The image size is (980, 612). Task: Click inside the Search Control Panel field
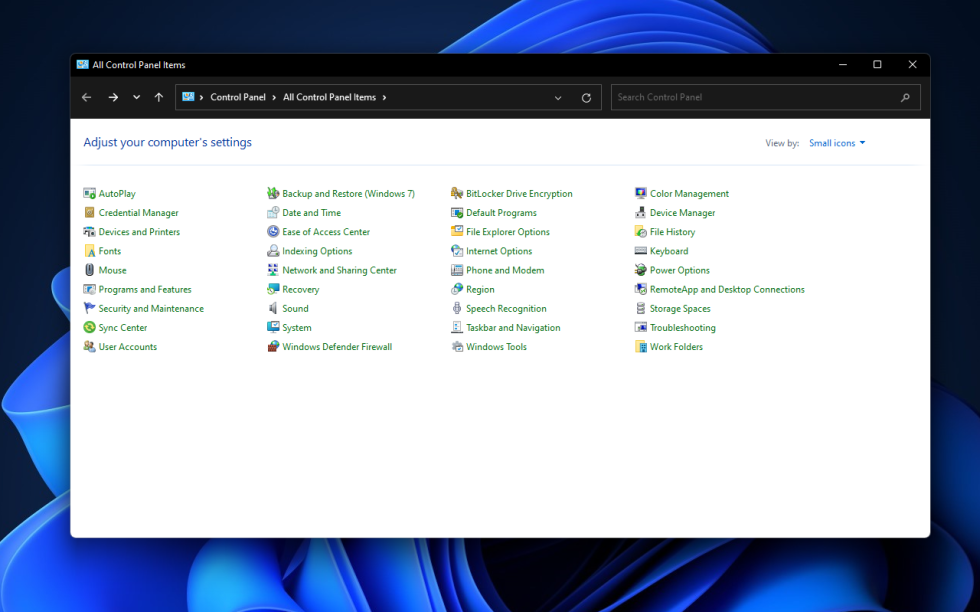765,97
